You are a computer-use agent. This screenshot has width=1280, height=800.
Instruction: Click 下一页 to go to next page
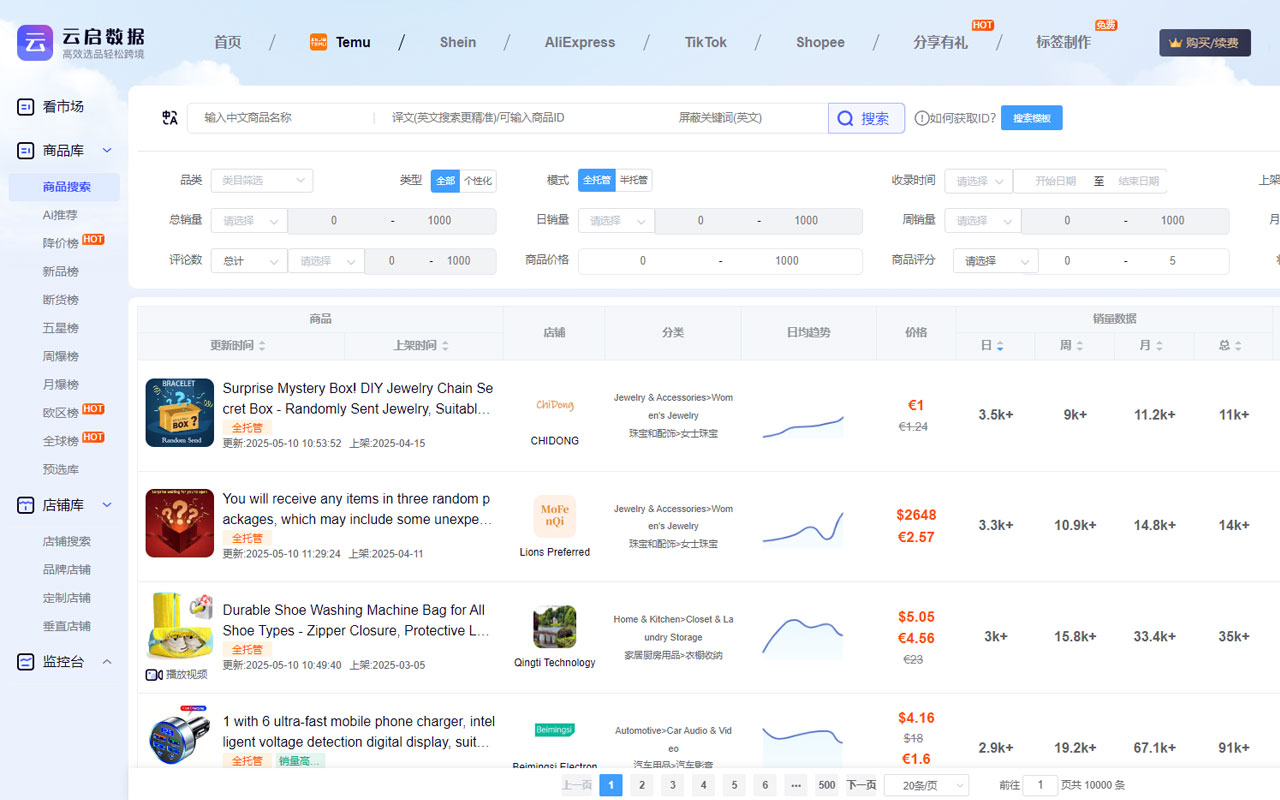point(862,785)
